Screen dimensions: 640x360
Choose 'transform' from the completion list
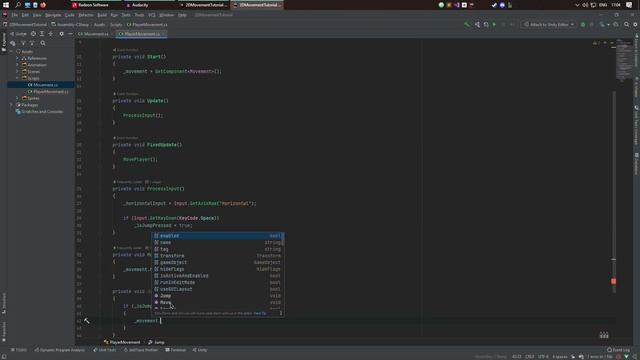[x=218, y=256]
